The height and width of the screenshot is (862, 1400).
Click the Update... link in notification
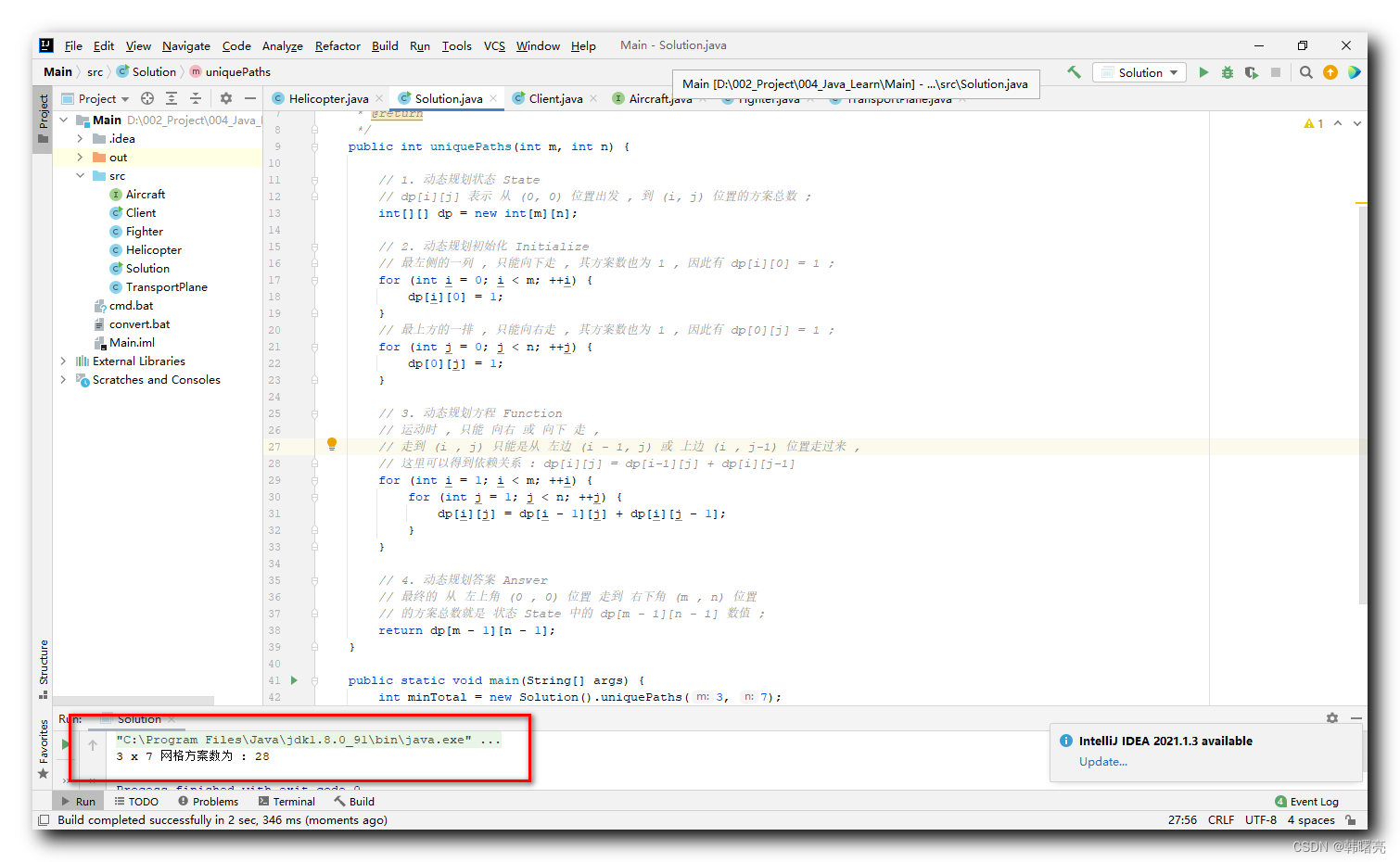click(x=1103, y=762)
